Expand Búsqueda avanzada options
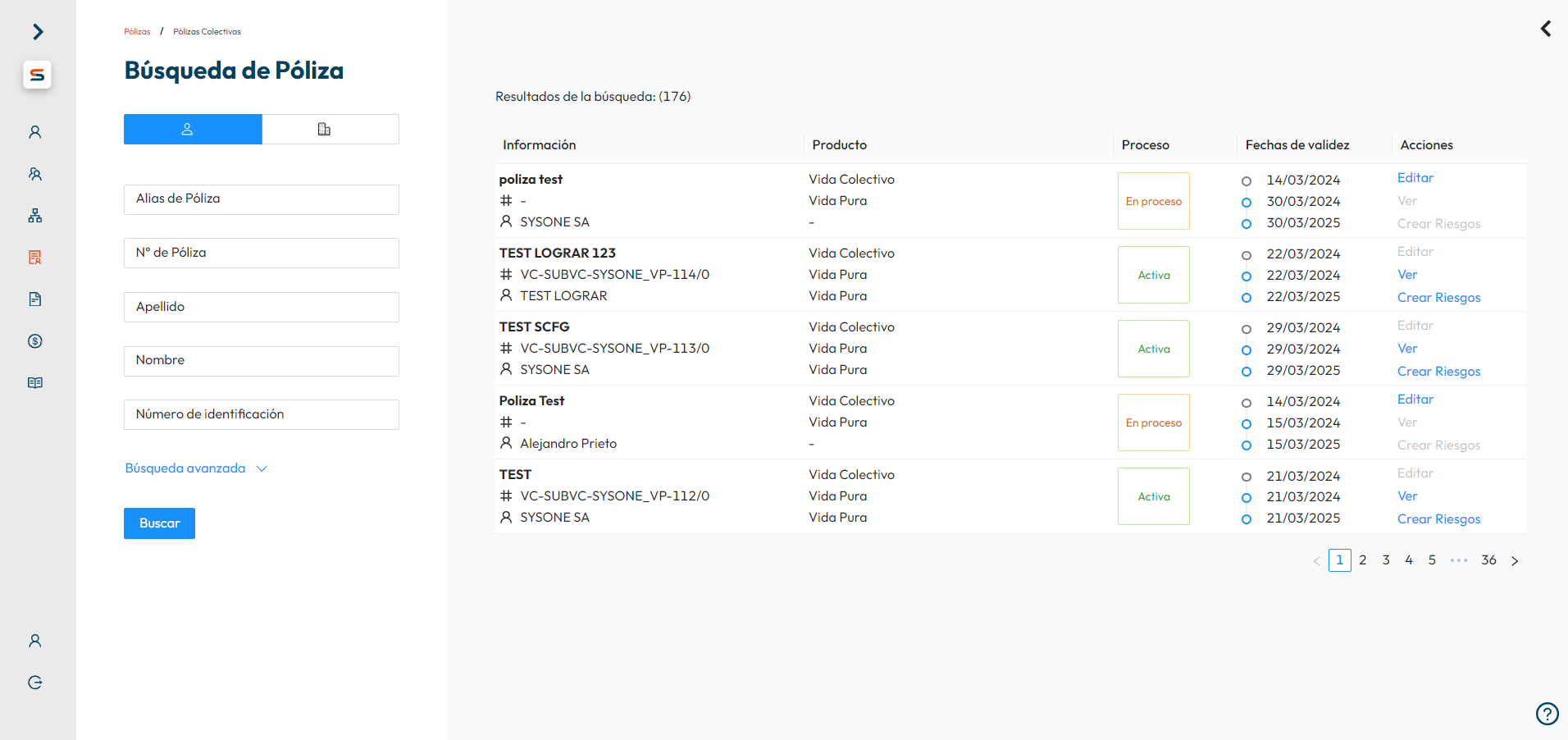The height and width of the screenshot is (740, 1568). coord(196,468)
